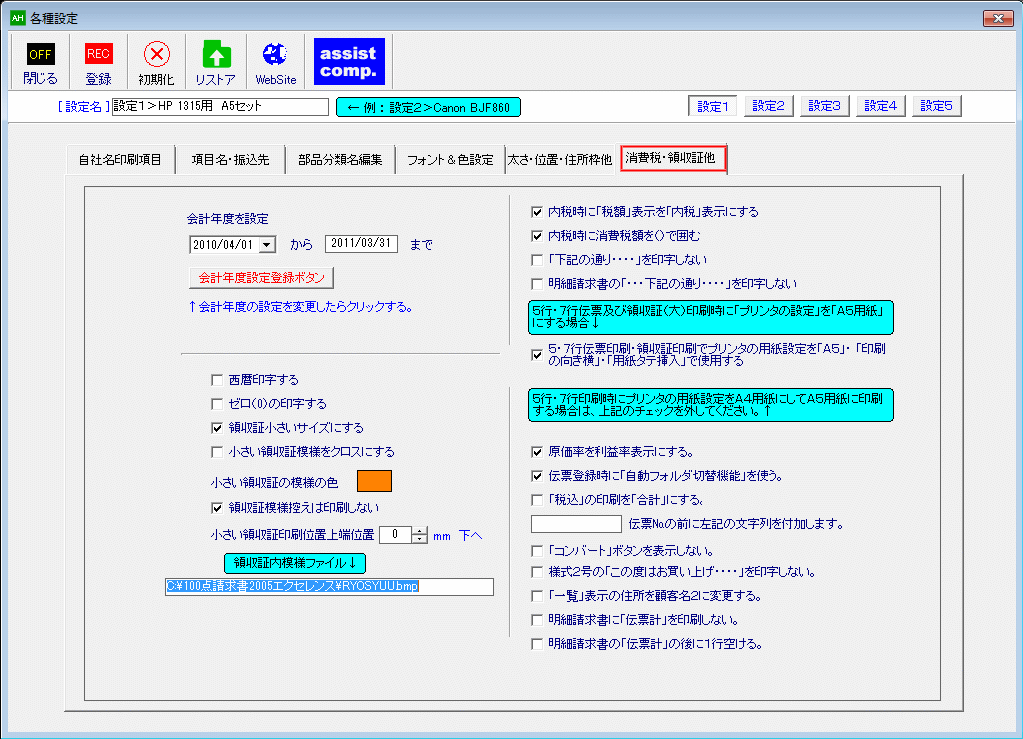Open the フォント＆色設定 tab
Viewport: 1023px width, 739px height.
coord(449,159)
